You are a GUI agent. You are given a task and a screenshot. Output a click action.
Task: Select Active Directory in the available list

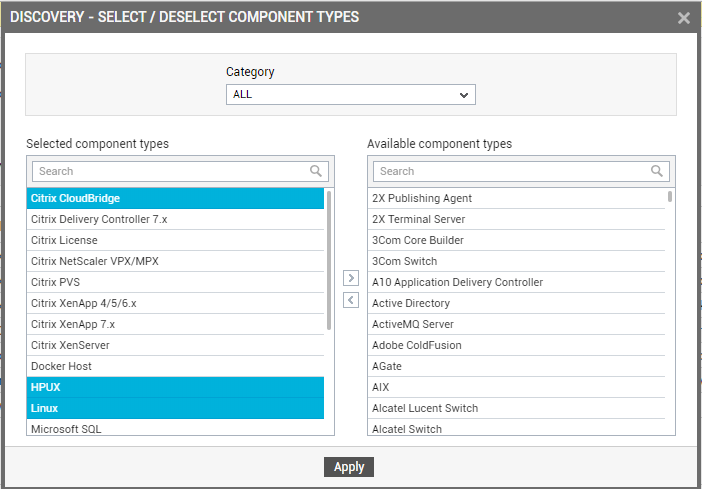[516, 303]
